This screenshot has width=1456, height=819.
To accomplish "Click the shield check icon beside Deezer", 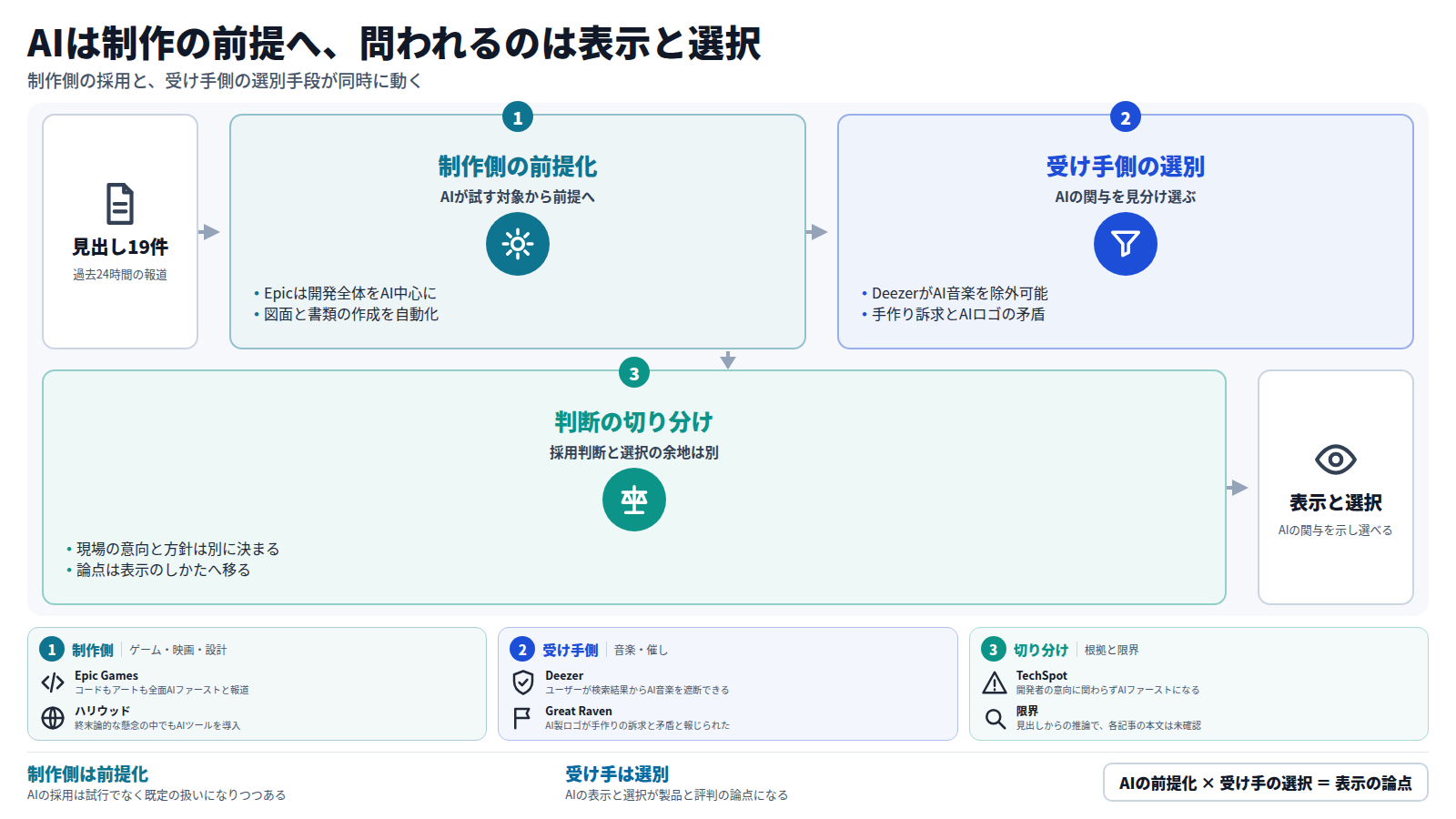I will pos(523,682).
